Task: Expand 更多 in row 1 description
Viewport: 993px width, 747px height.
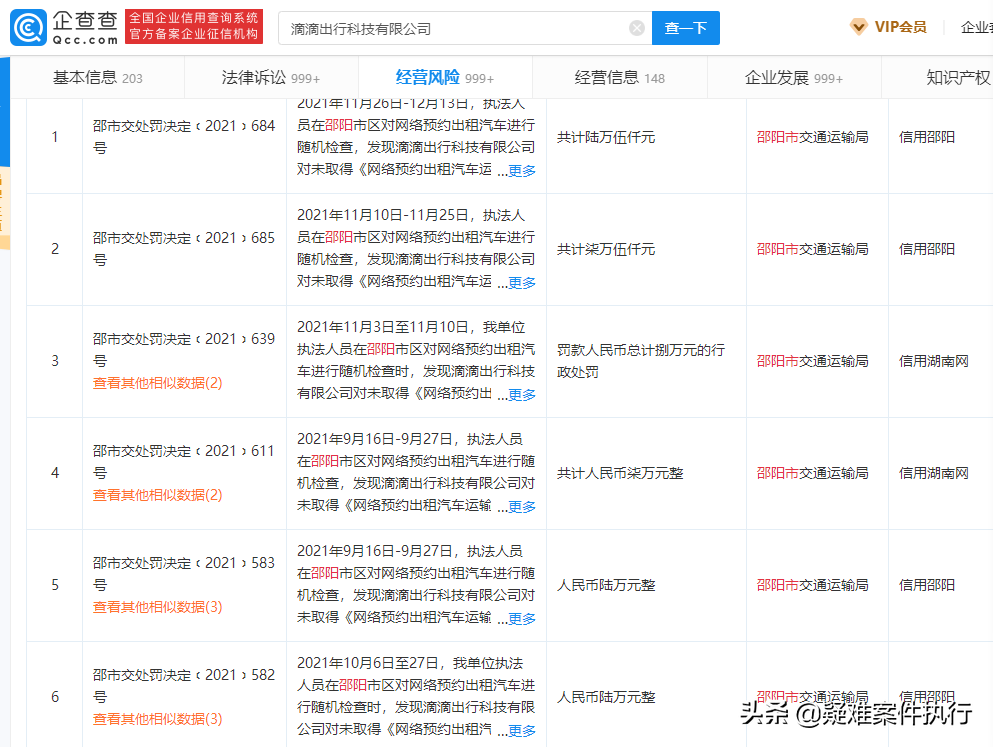Action: (x=522, y=171)
